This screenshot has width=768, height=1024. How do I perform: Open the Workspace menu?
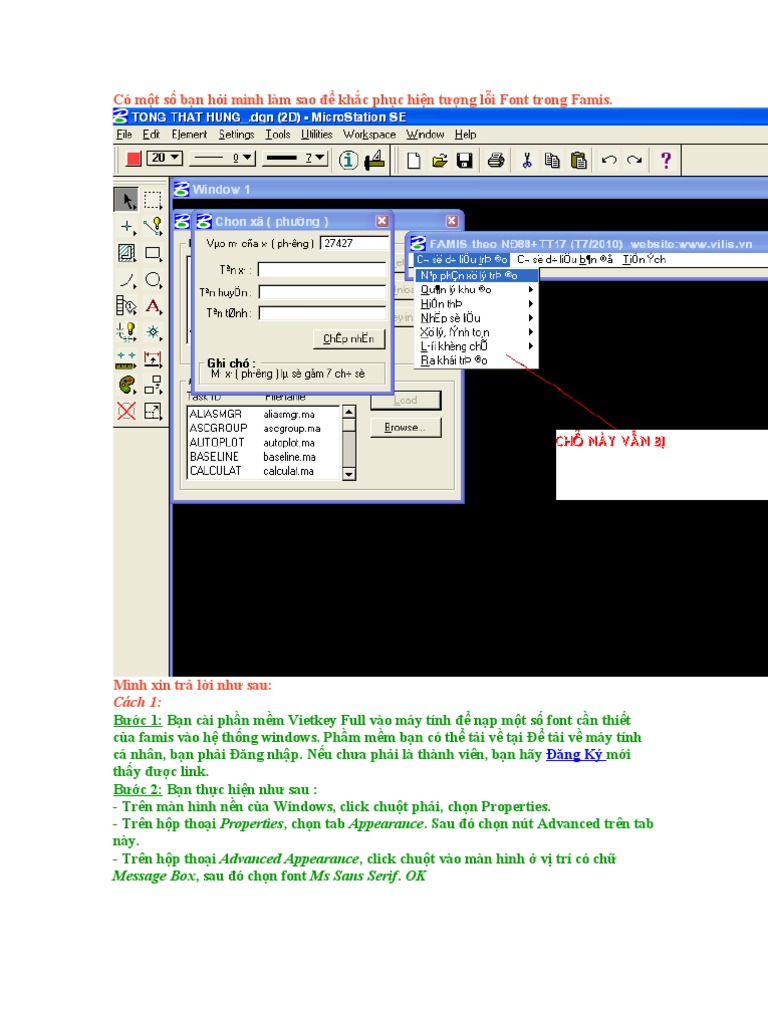(370, 135)
